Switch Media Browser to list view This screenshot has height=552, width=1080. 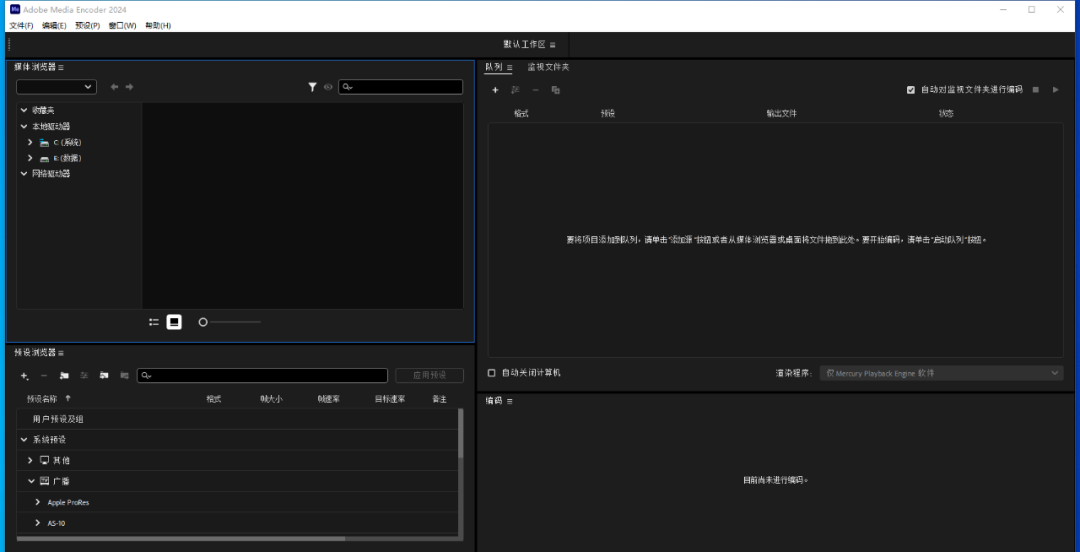click(154, 322)
